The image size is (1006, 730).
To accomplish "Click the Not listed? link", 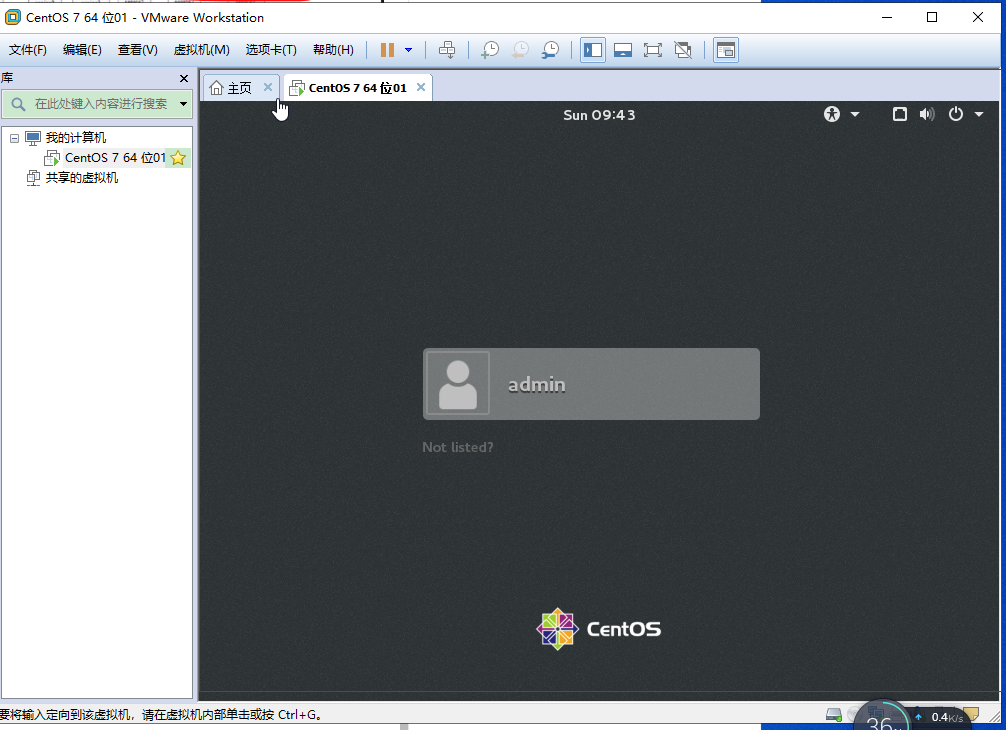I will pyautogui.click(x=457, y=447).
